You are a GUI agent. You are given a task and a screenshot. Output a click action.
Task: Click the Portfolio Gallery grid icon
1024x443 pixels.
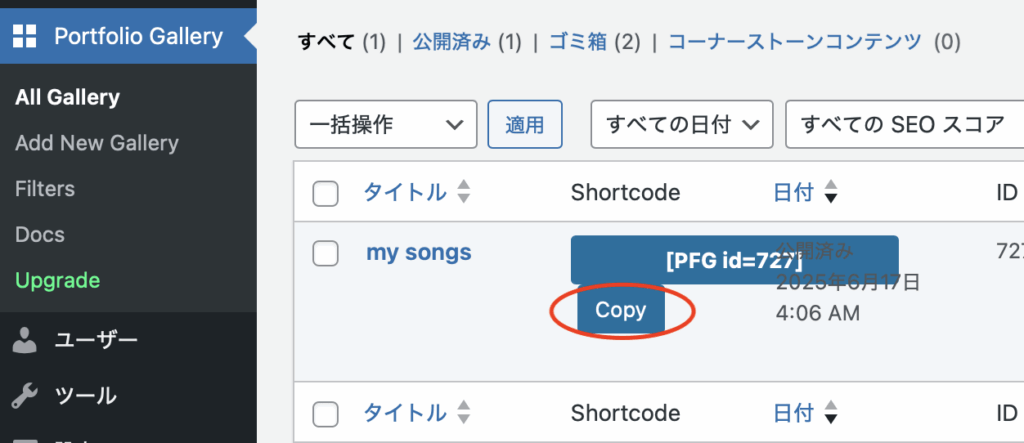25,36
